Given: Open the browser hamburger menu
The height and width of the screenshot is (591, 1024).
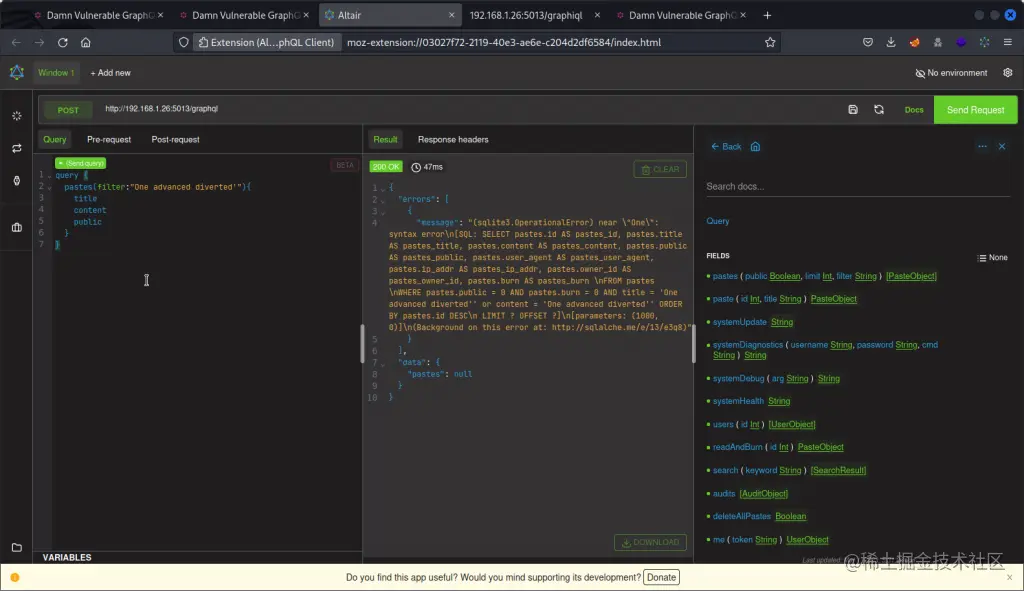Looking at the screenshot, I should click(1008, 42).
